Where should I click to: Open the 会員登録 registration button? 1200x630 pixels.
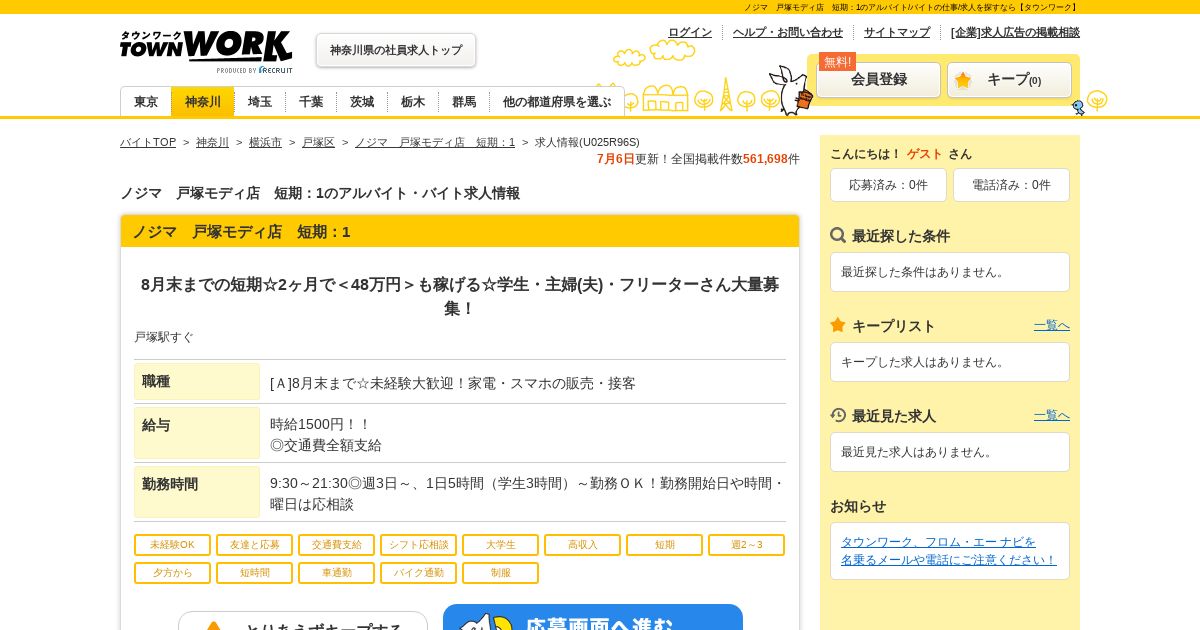(x=879, y=80)
